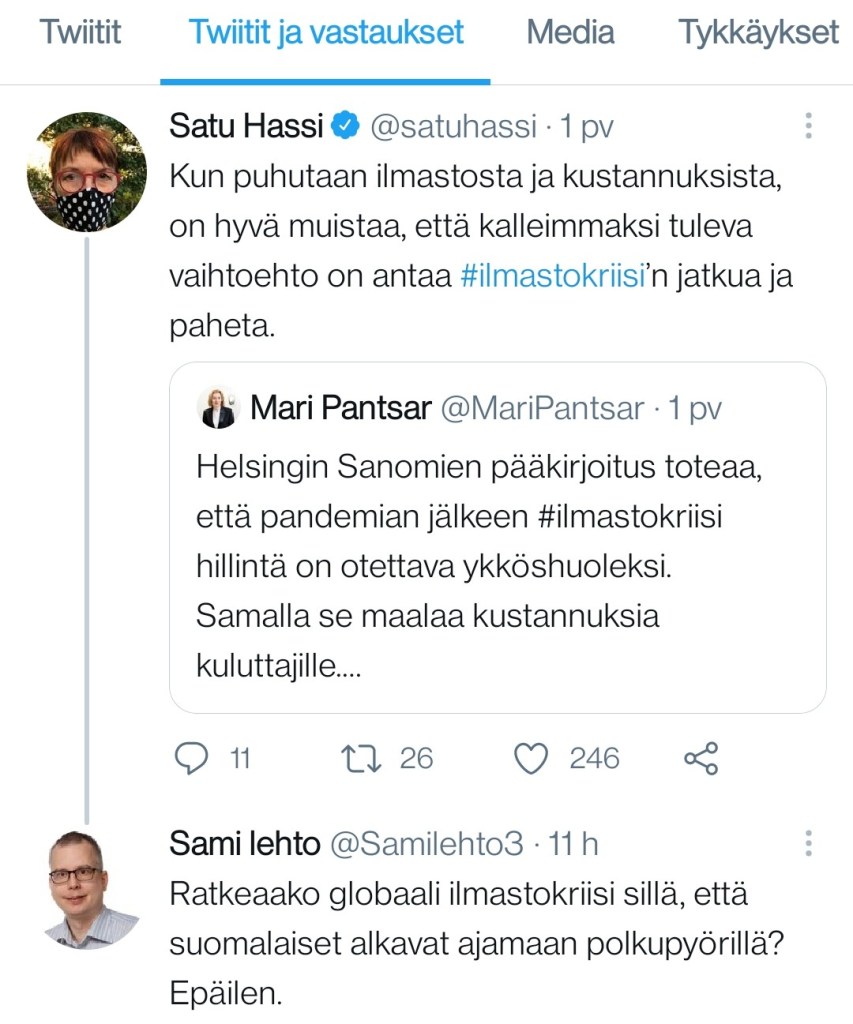Like Satu Hassi's tweet with the heart icon

tap(531, 759)
